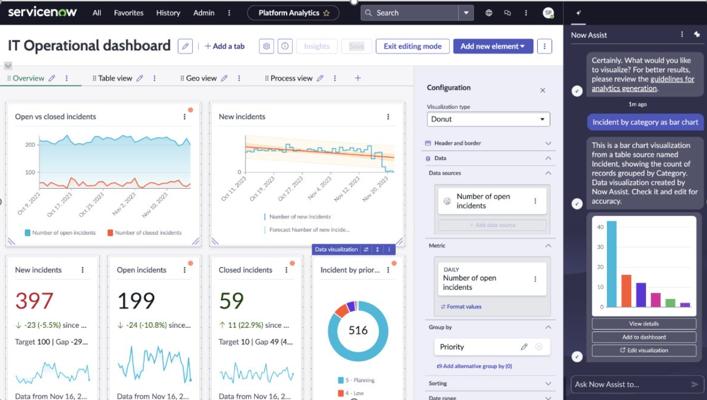This screenshot has width=707, height=400.
Task: Click the pencil icon beside the dashboard title
Action: point(185,46)
